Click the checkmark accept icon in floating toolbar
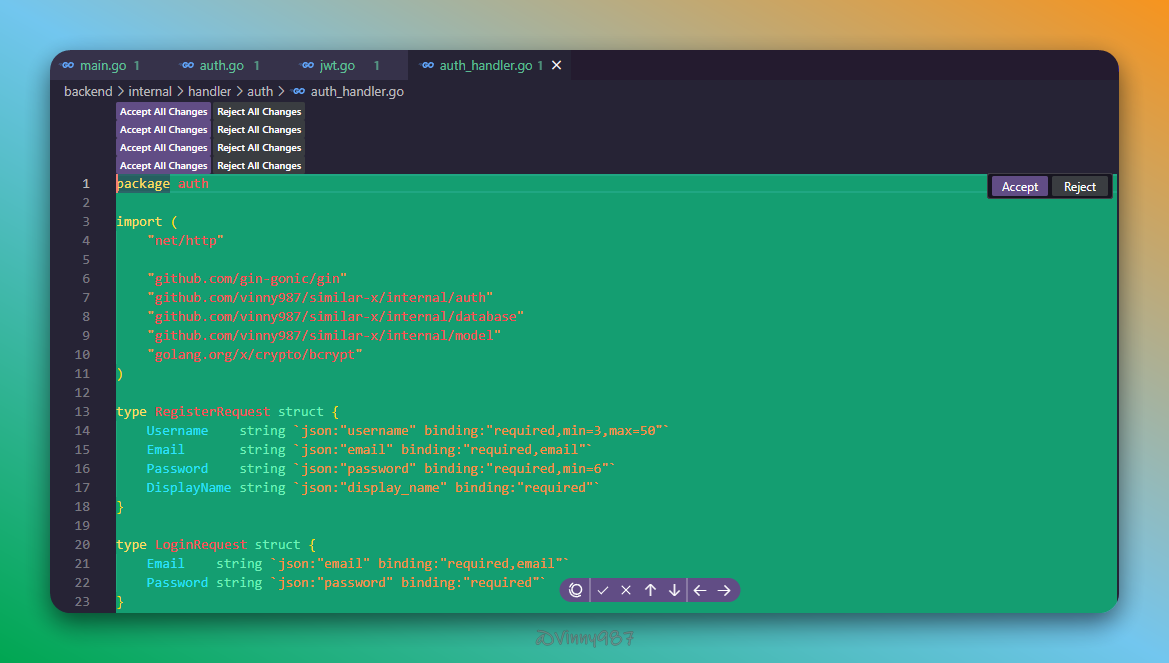1169x663 pixels. pyautogui.click(x=603, y=590)
